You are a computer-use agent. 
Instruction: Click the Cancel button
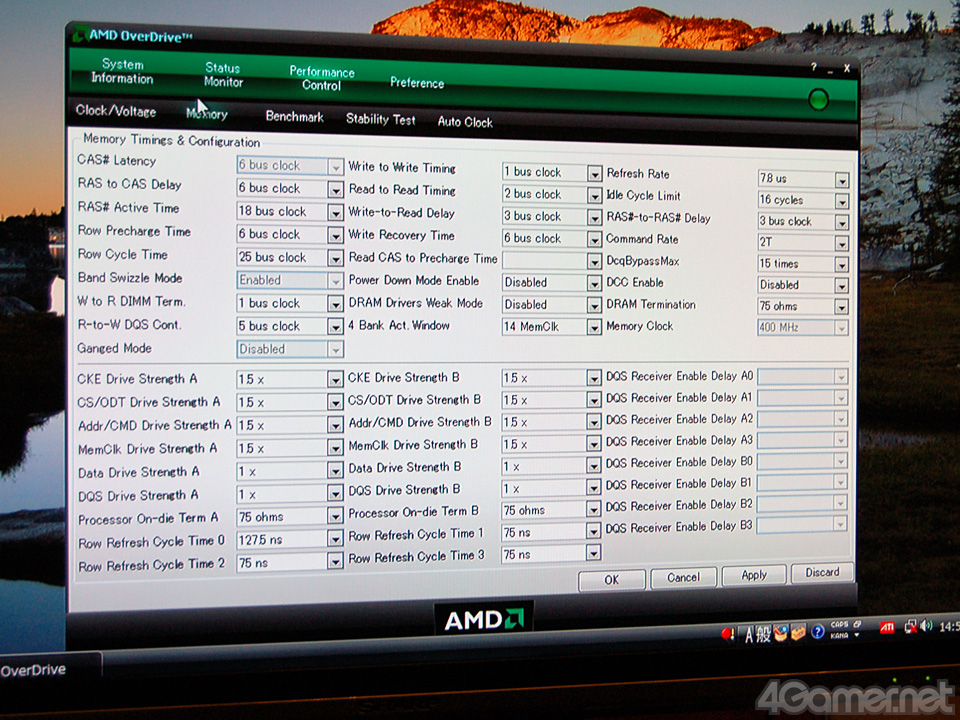point(683,577)
